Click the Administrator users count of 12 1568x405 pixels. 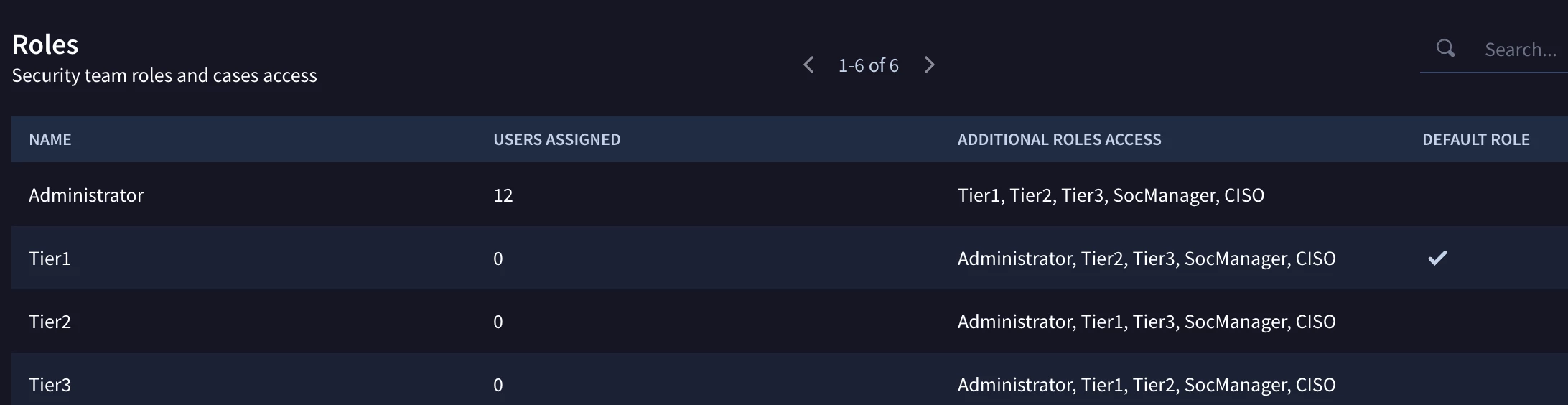pyautogui.click(x=503, y=195)
